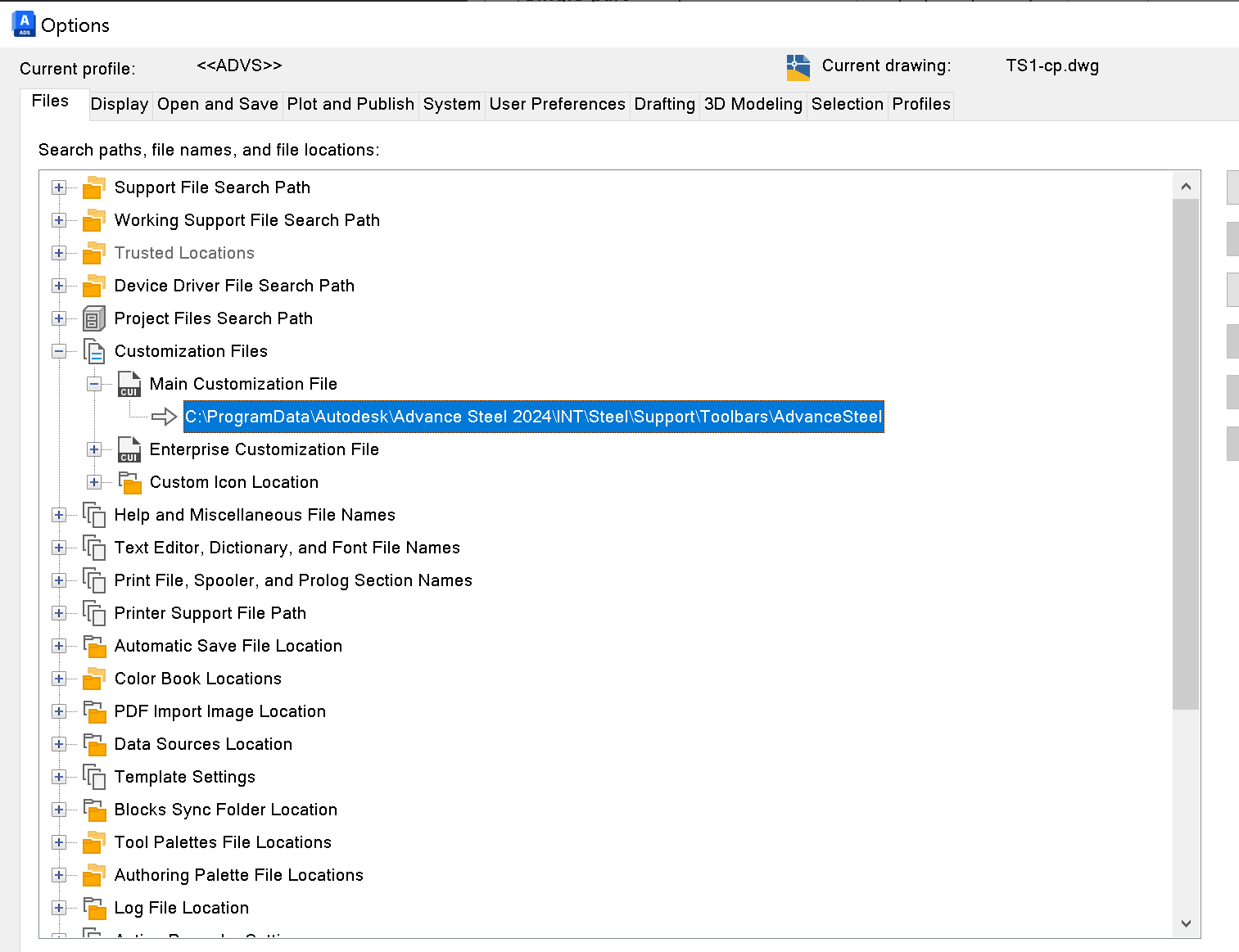Collapse the Customization Files node
This screenshot has width=1239, height=952.
59,351
